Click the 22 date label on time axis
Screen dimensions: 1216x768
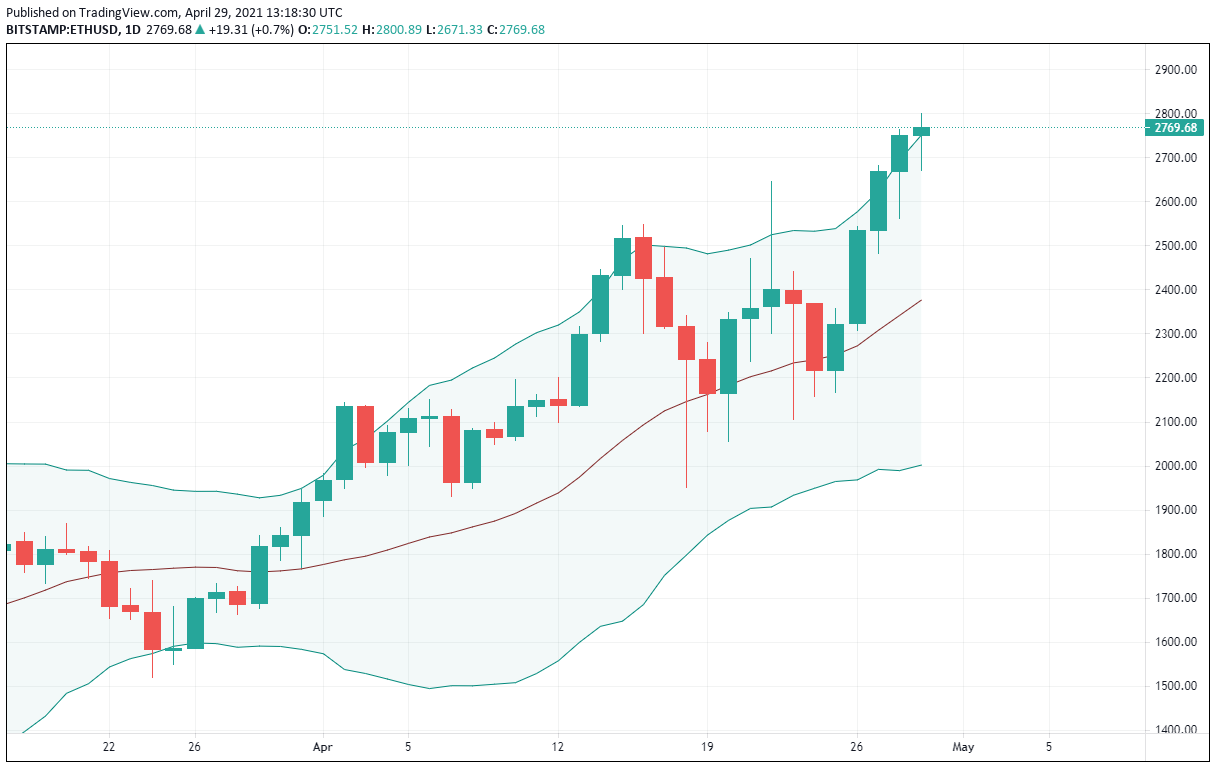pos(109,747)
